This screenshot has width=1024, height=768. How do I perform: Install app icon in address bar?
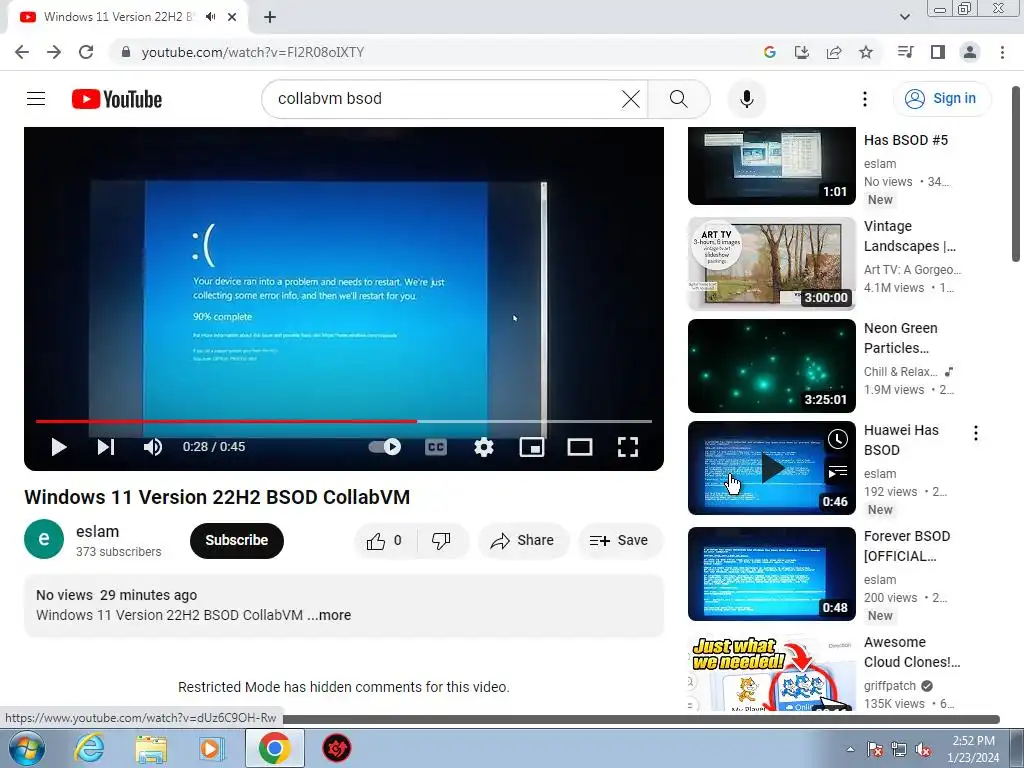pos(801,52)
